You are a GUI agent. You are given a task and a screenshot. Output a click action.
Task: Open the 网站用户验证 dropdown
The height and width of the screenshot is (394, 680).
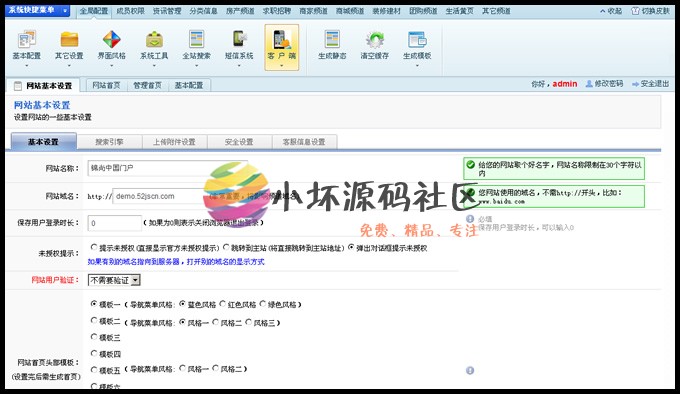click(x=114, y=280)
